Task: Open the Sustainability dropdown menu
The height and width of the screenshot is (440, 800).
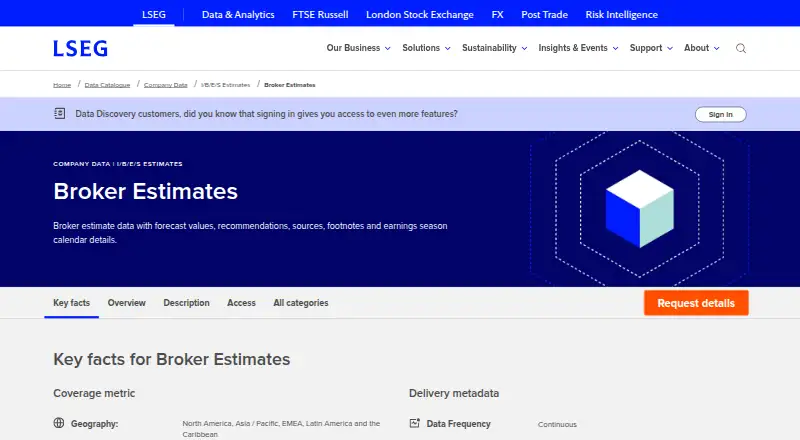Action: [x=494, y=48]
